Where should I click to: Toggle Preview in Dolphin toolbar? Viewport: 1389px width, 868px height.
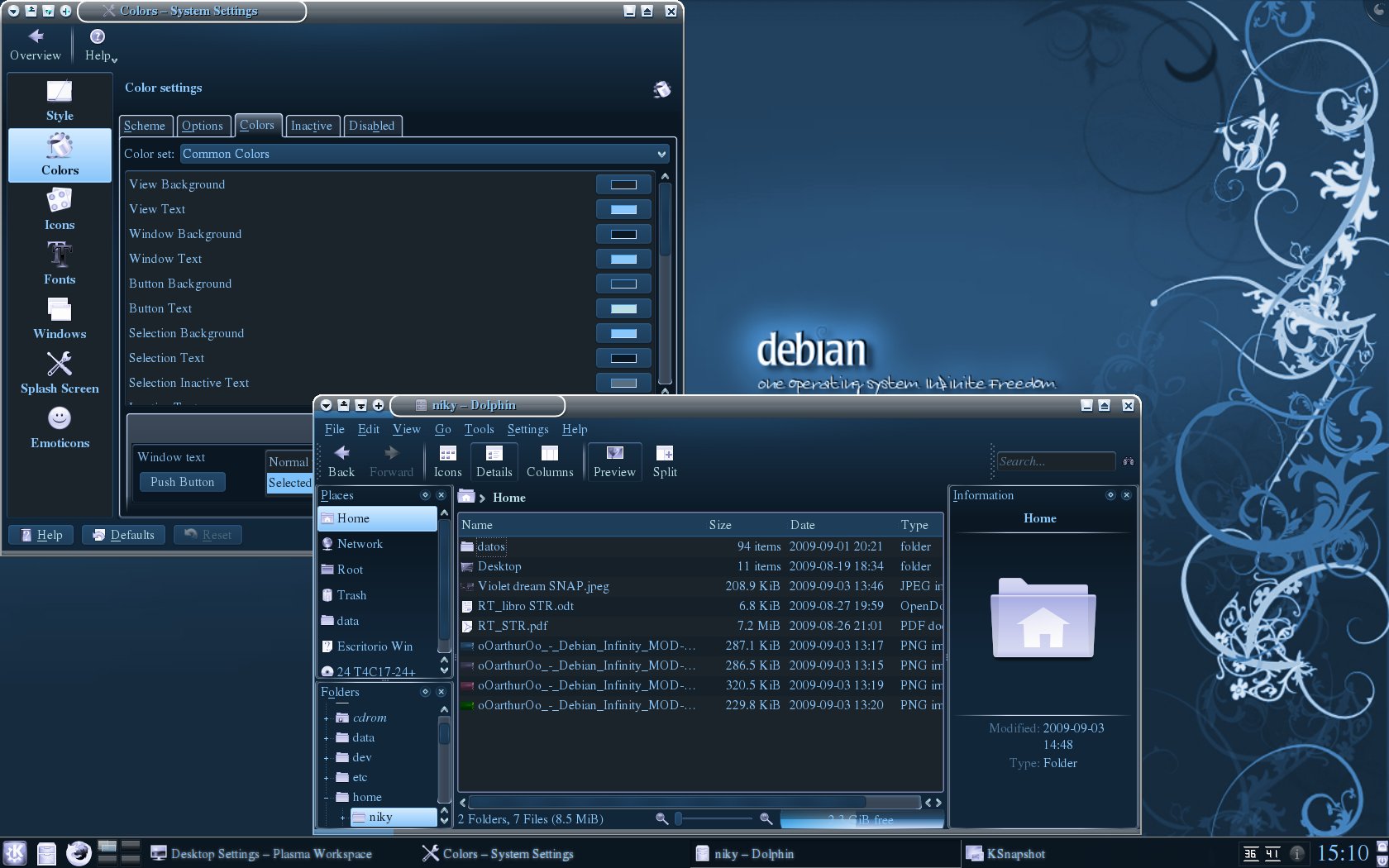point(614,460)
